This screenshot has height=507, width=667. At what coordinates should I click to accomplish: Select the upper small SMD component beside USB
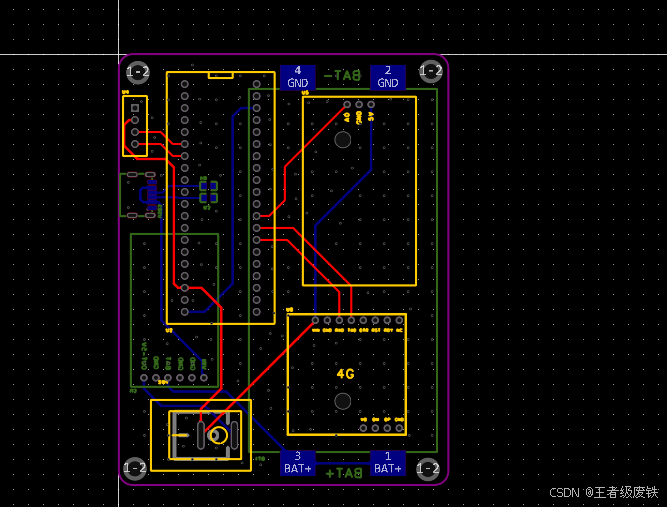click(208, 186)
